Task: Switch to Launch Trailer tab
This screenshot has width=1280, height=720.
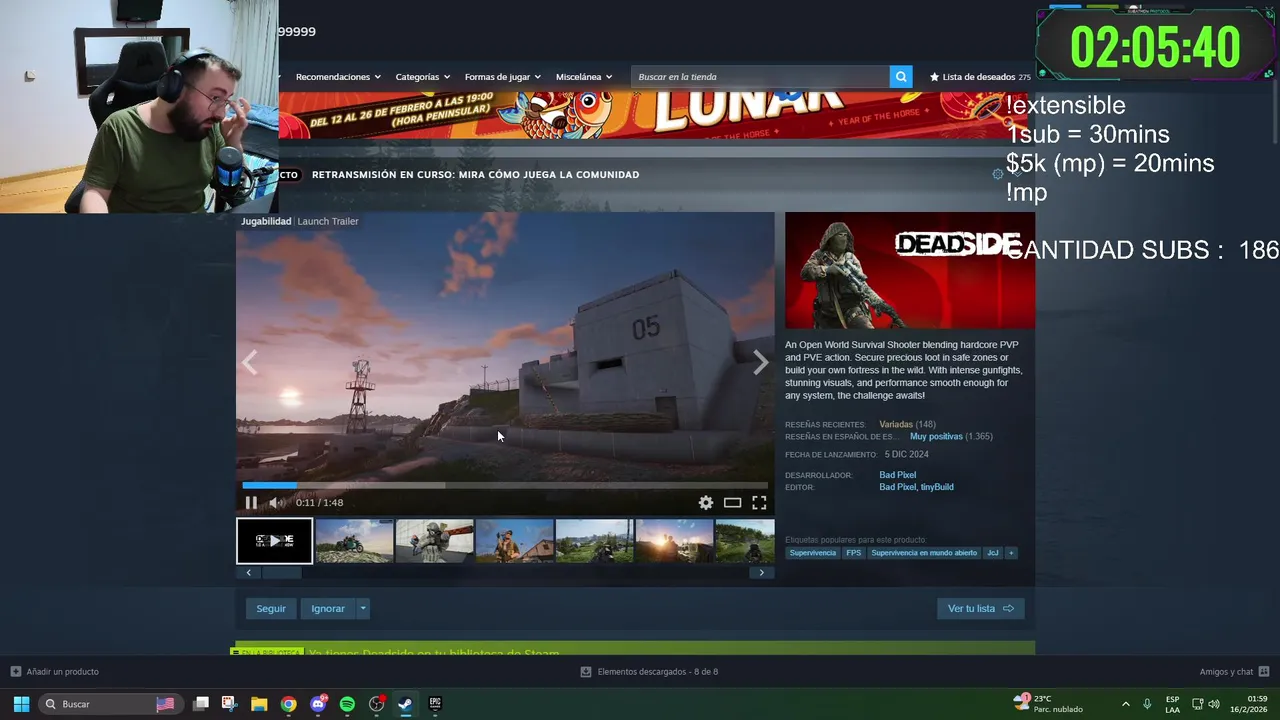Action: click(x=328, y=221)
